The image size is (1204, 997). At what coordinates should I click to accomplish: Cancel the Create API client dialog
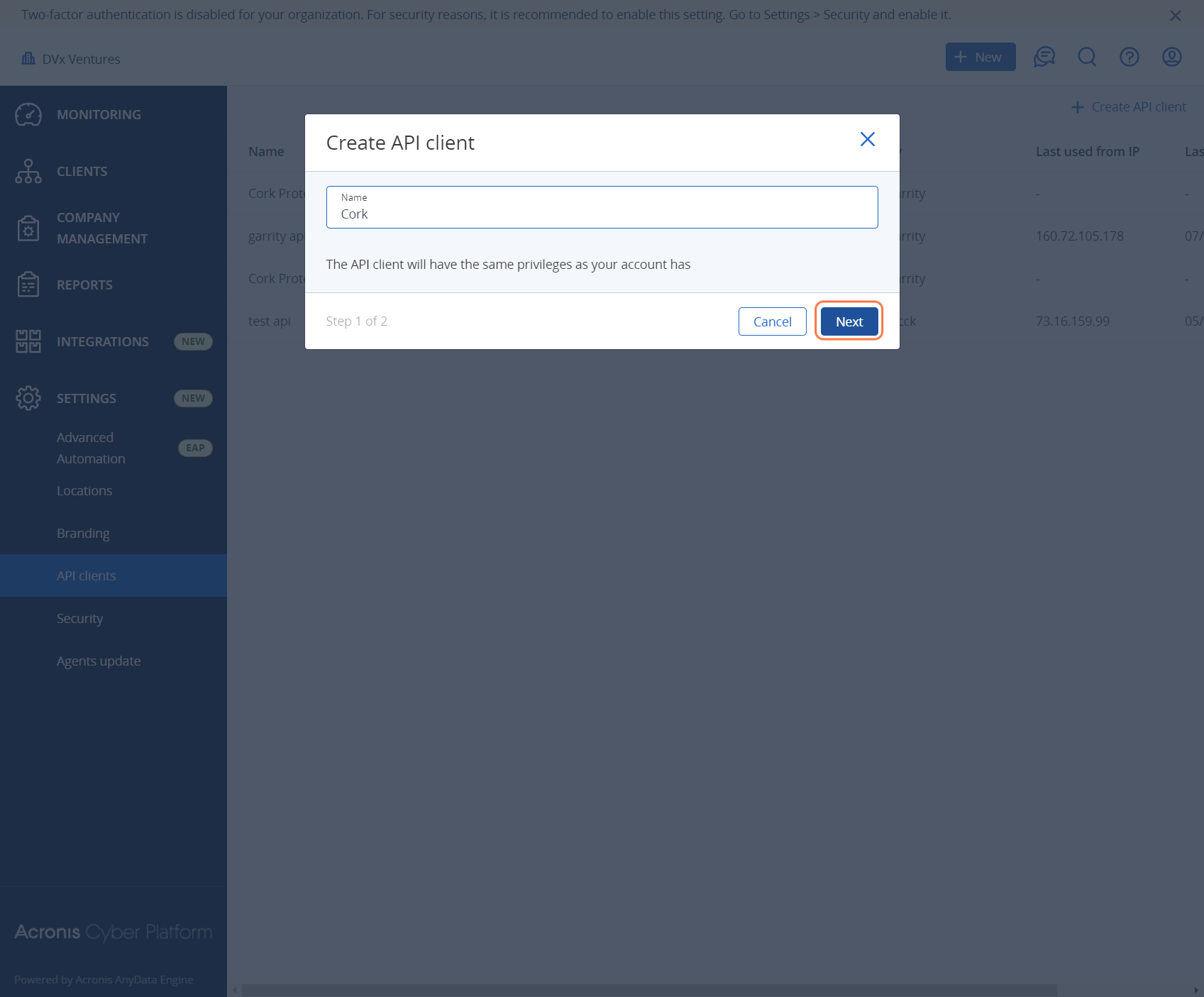(x=772, y=321)
